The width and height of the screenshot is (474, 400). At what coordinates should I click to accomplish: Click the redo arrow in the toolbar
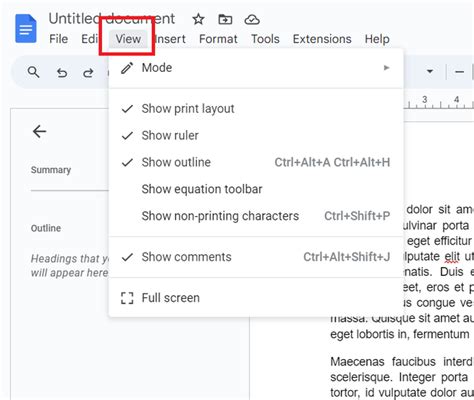point(88,72)
